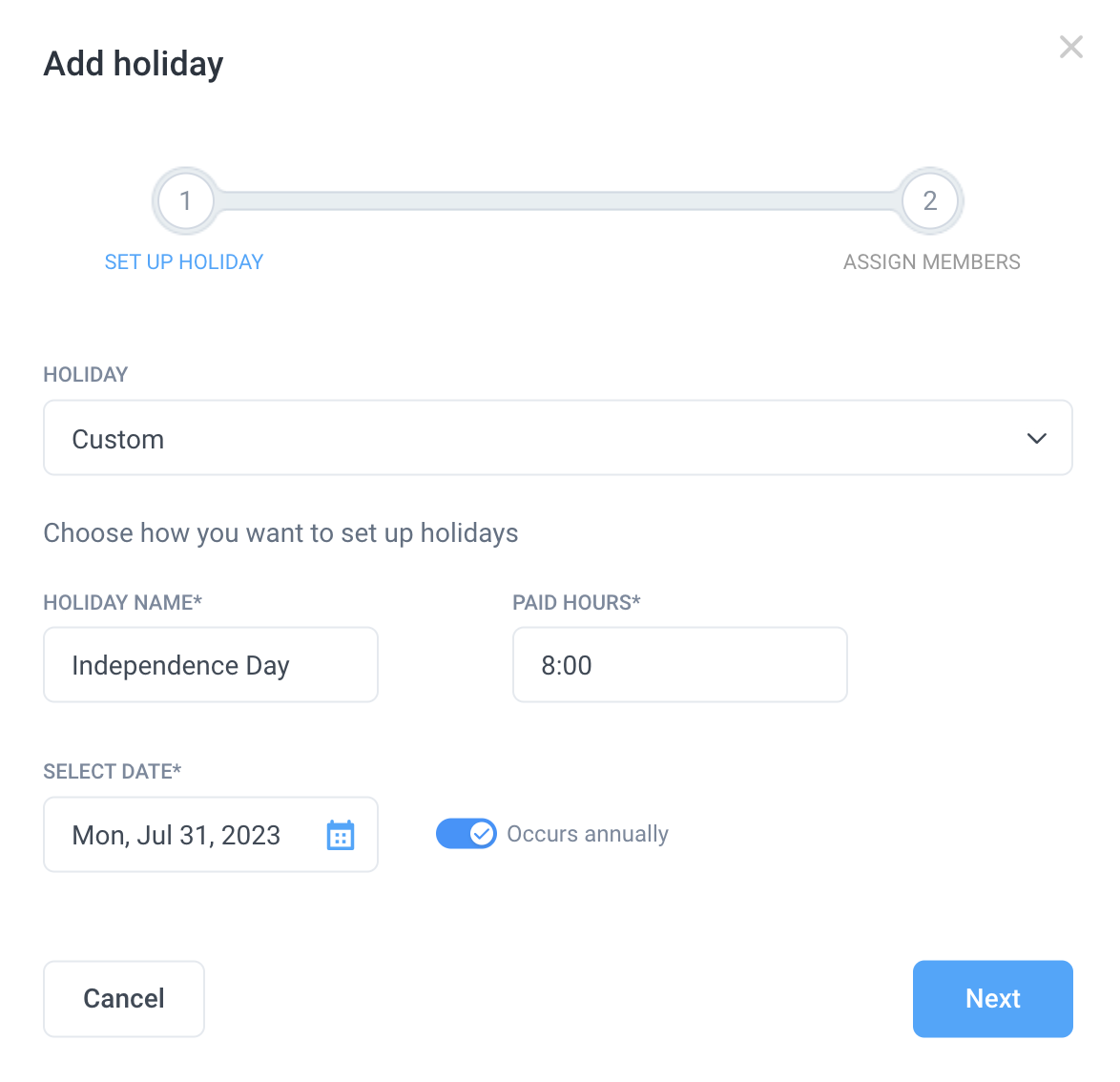Select the SET UP HOLIDAY step label
Image resolution: width=1120 pixels, height=1082 pixels.
(183, 261)
